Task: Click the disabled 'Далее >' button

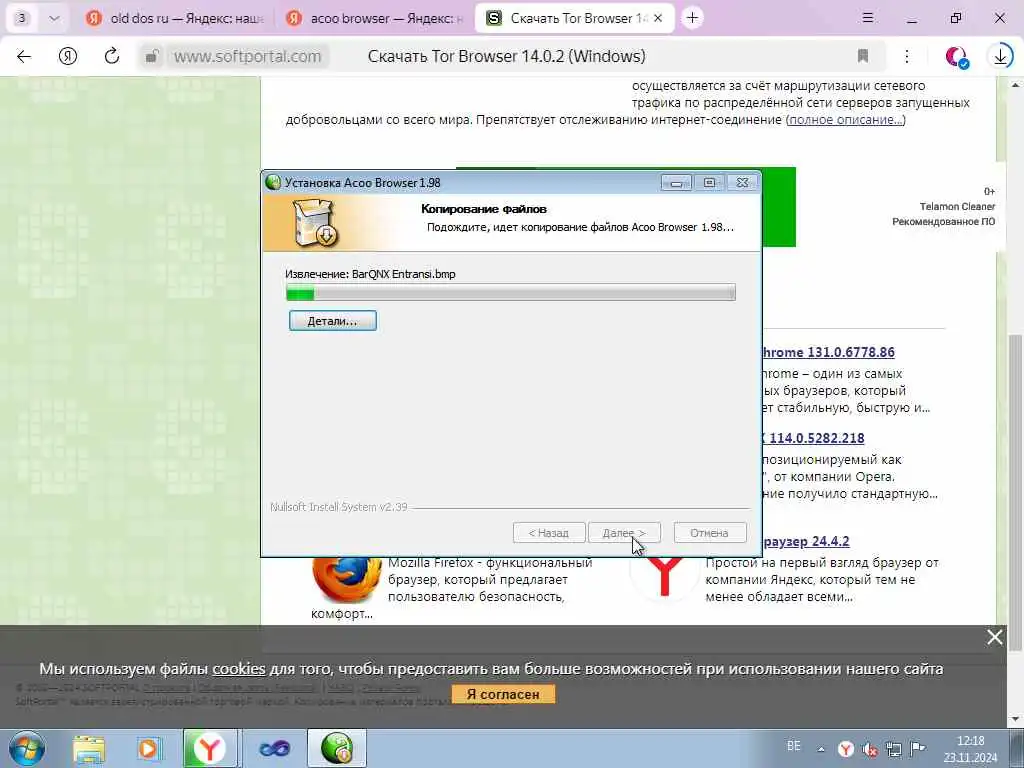Action: 624,533
